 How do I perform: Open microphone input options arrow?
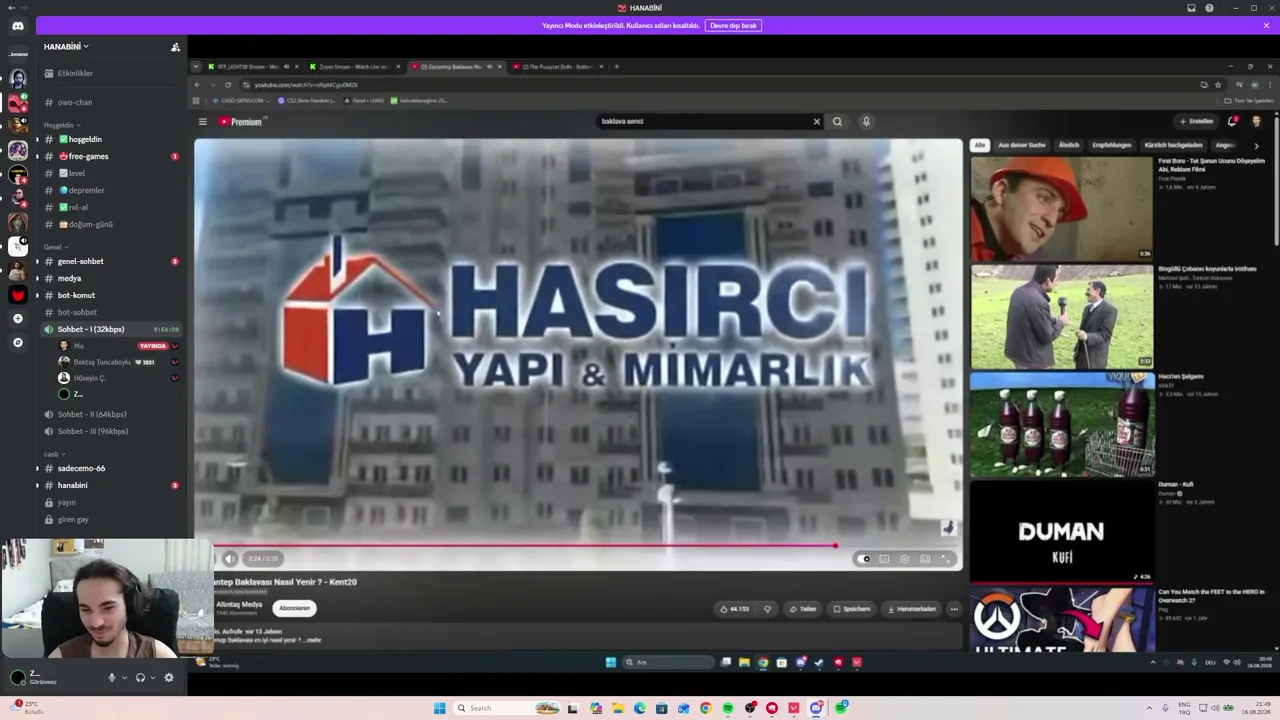(x=124, y=678)
